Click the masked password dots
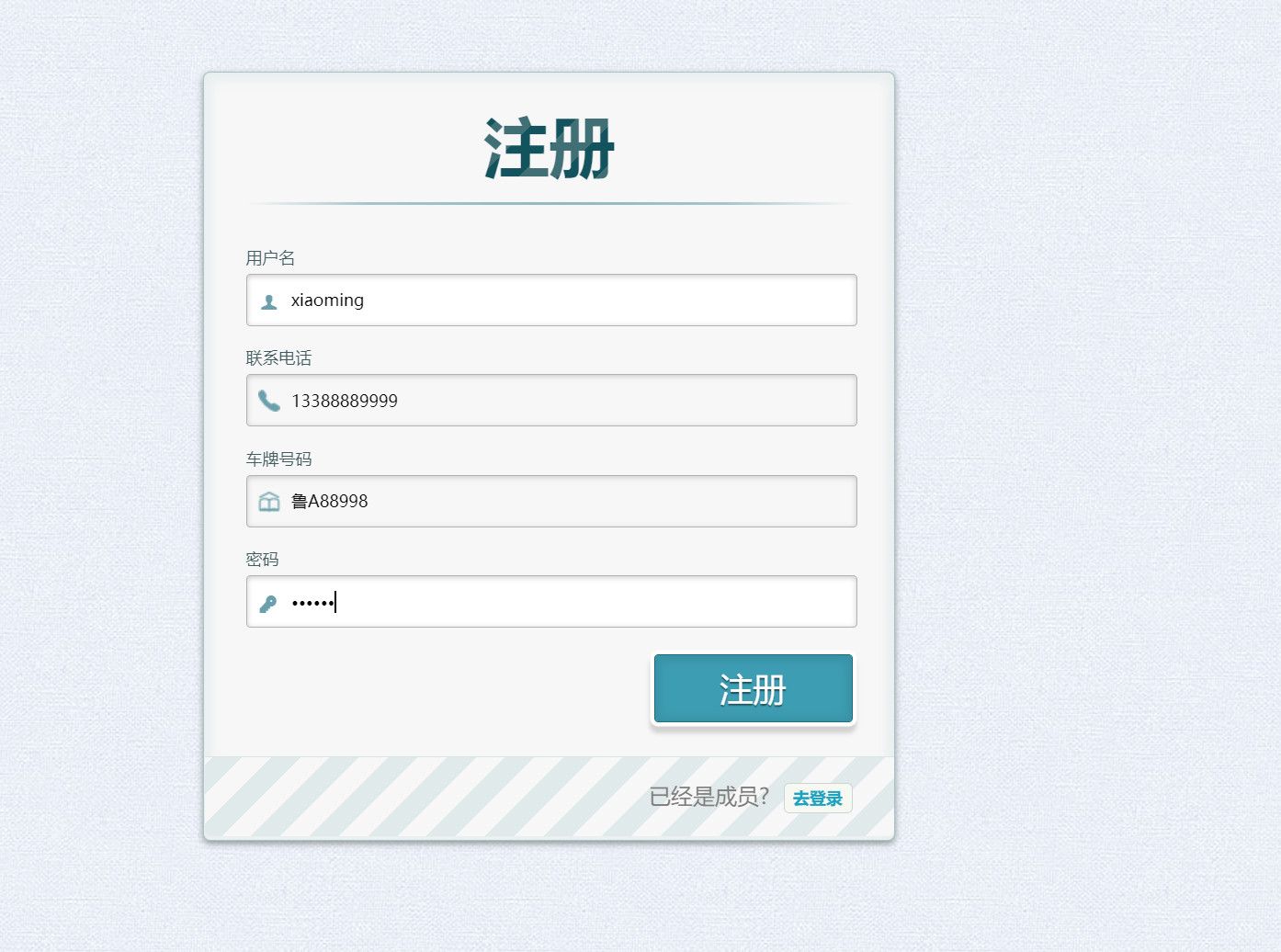Image resolution: width=1281 pixels, height=952 pixels. tap(312, 603)
